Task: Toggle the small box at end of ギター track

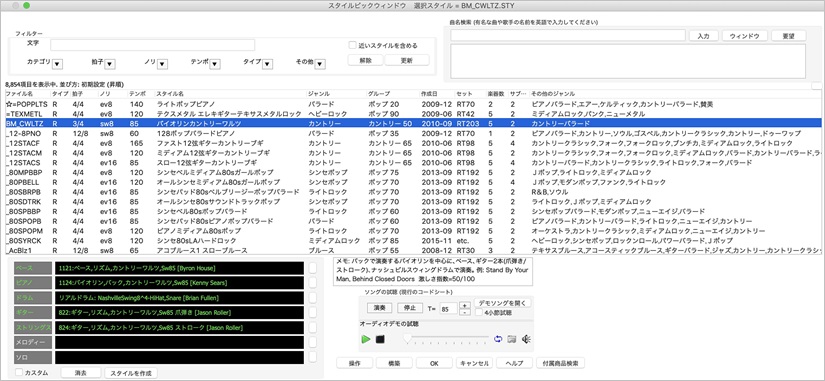Action: [313, 313]
